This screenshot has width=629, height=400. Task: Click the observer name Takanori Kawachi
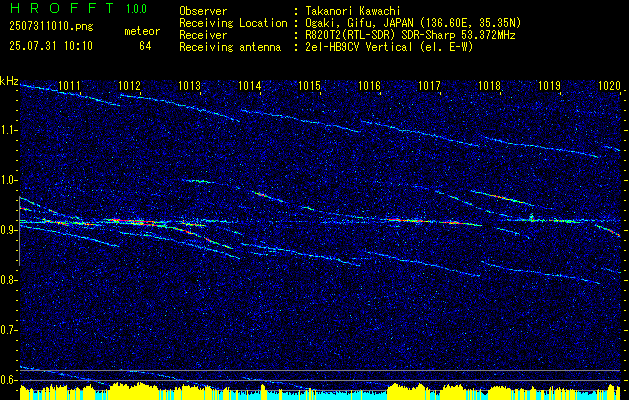(x=353, y=11)
